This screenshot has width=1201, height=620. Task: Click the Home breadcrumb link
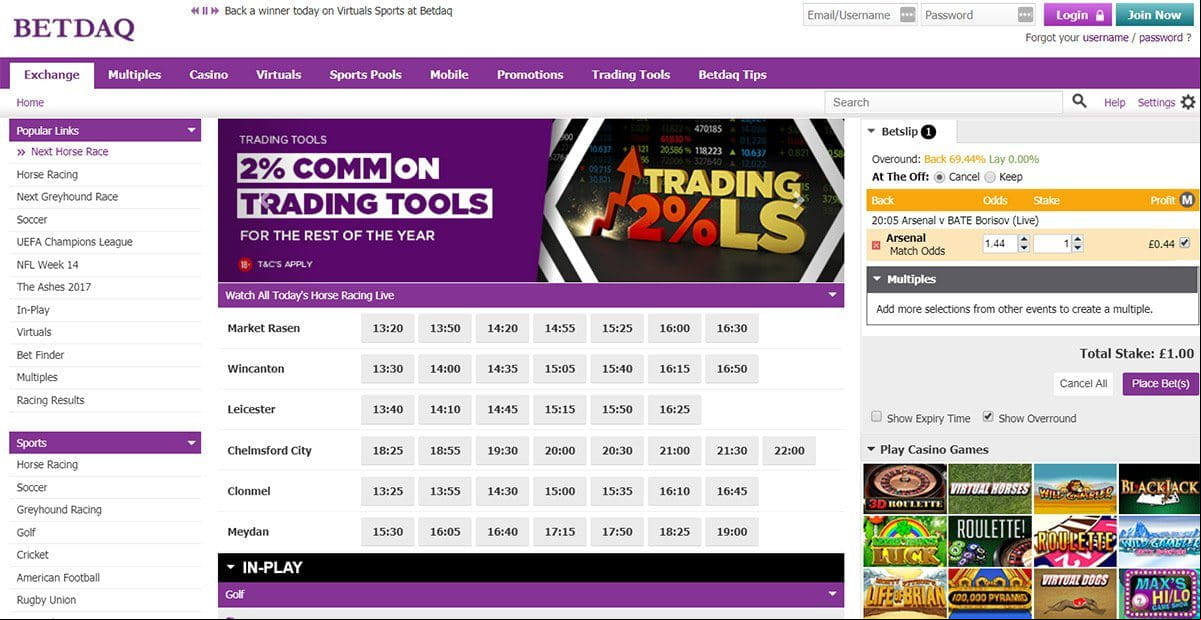30,103
